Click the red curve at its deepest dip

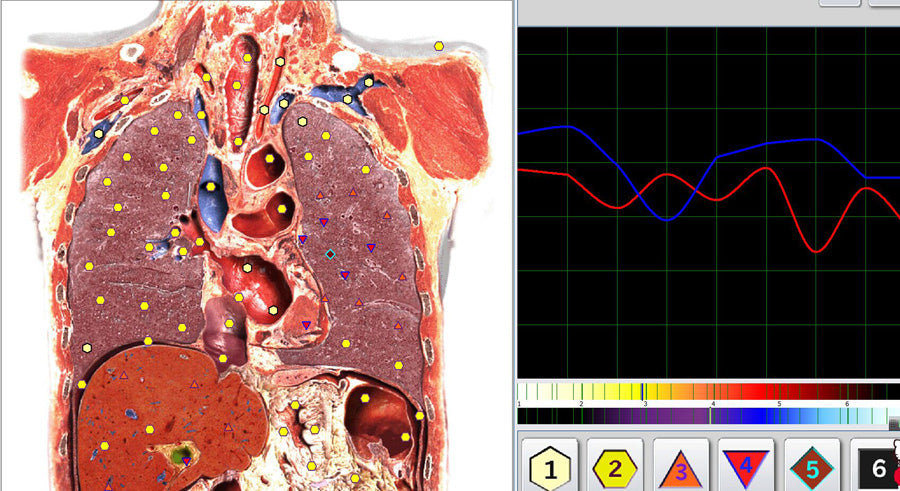[817, 251]
